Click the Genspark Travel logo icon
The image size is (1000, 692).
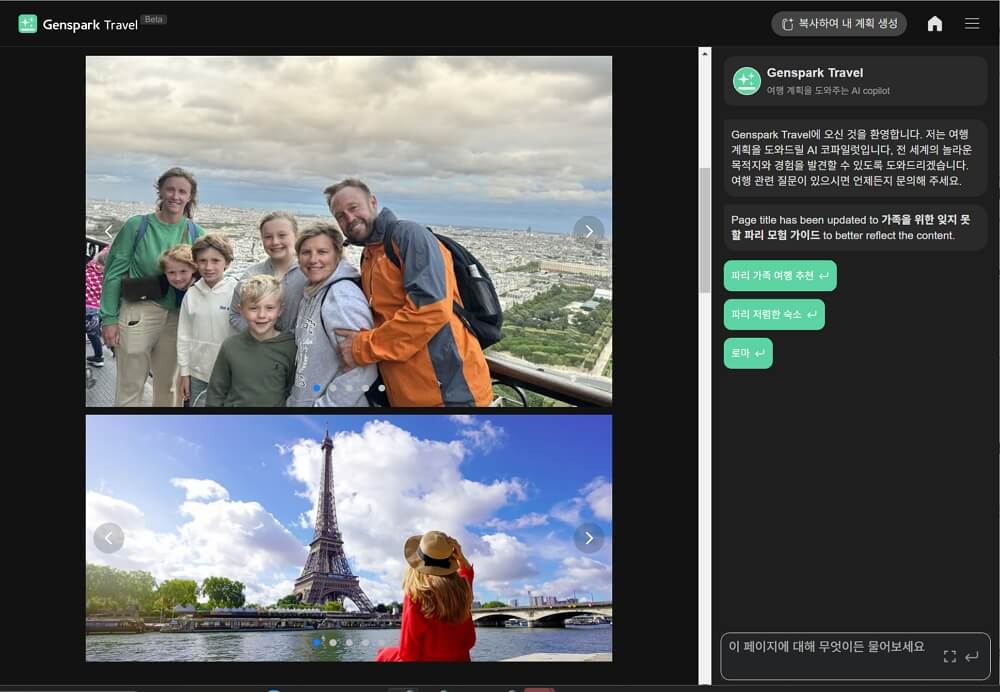point(27,24)
